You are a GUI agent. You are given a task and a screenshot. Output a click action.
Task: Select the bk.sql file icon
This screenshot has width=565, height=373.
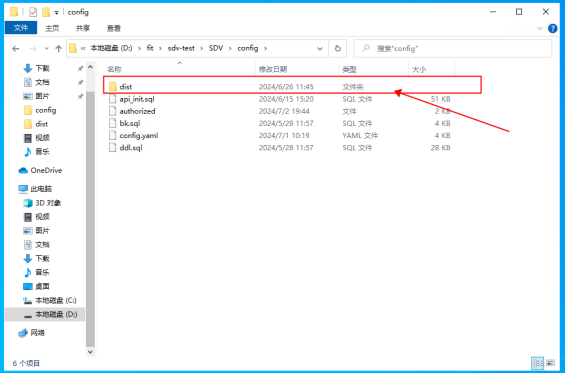click(x=113, y=123)
